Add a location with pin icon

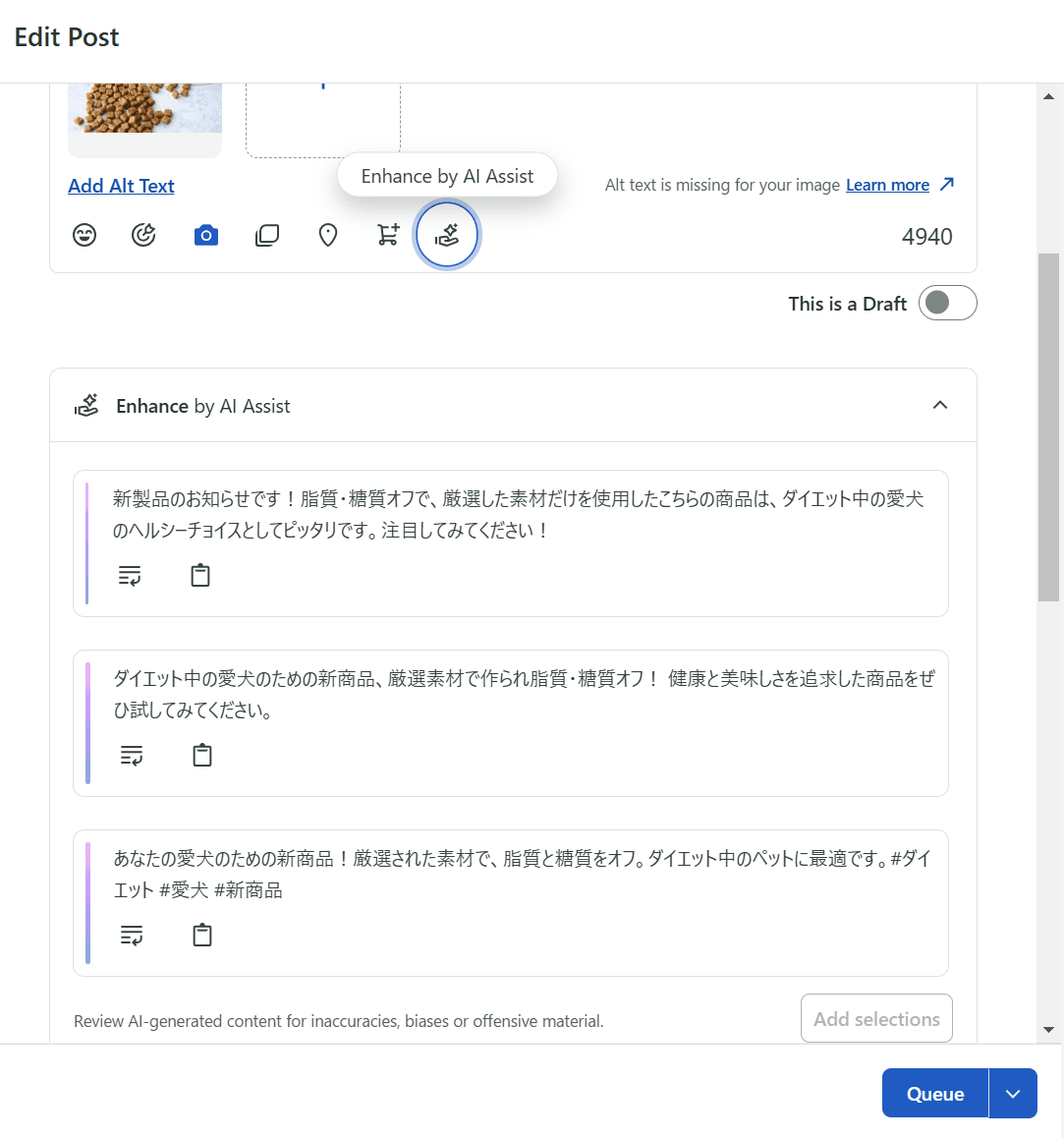click(328, 236)
